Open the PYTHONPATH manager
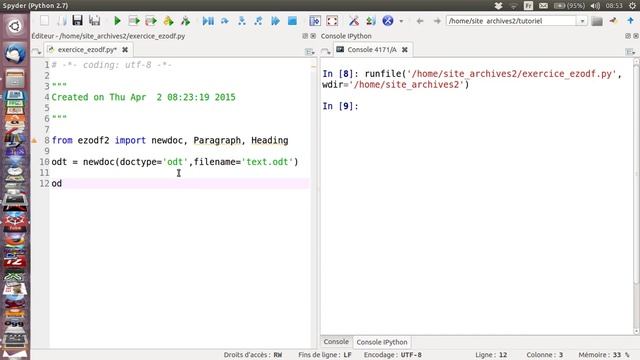 pos(371,20)
